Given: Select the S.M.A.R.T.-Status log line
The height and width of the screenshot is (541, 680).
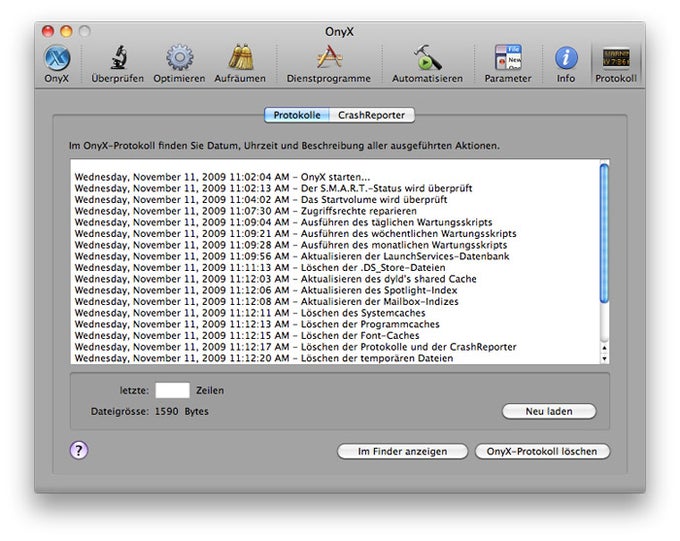Looking at the screenshot, I should tap(273, 188).
